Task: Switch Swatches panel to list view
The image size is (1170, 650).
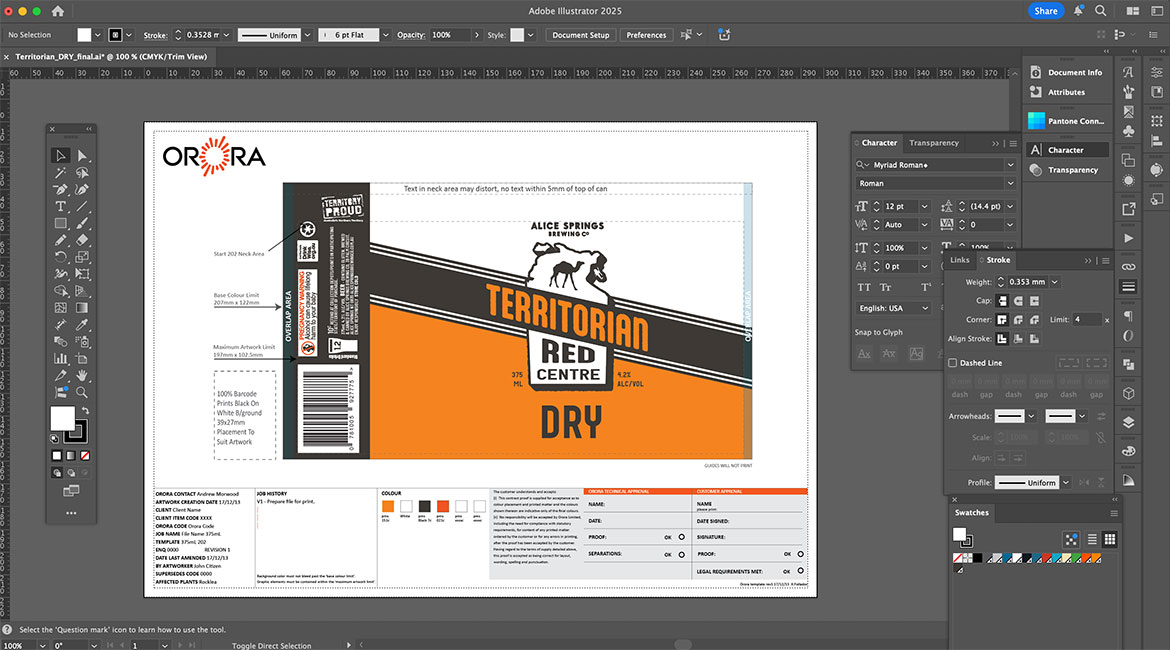Action: (x=1092, y=539)
